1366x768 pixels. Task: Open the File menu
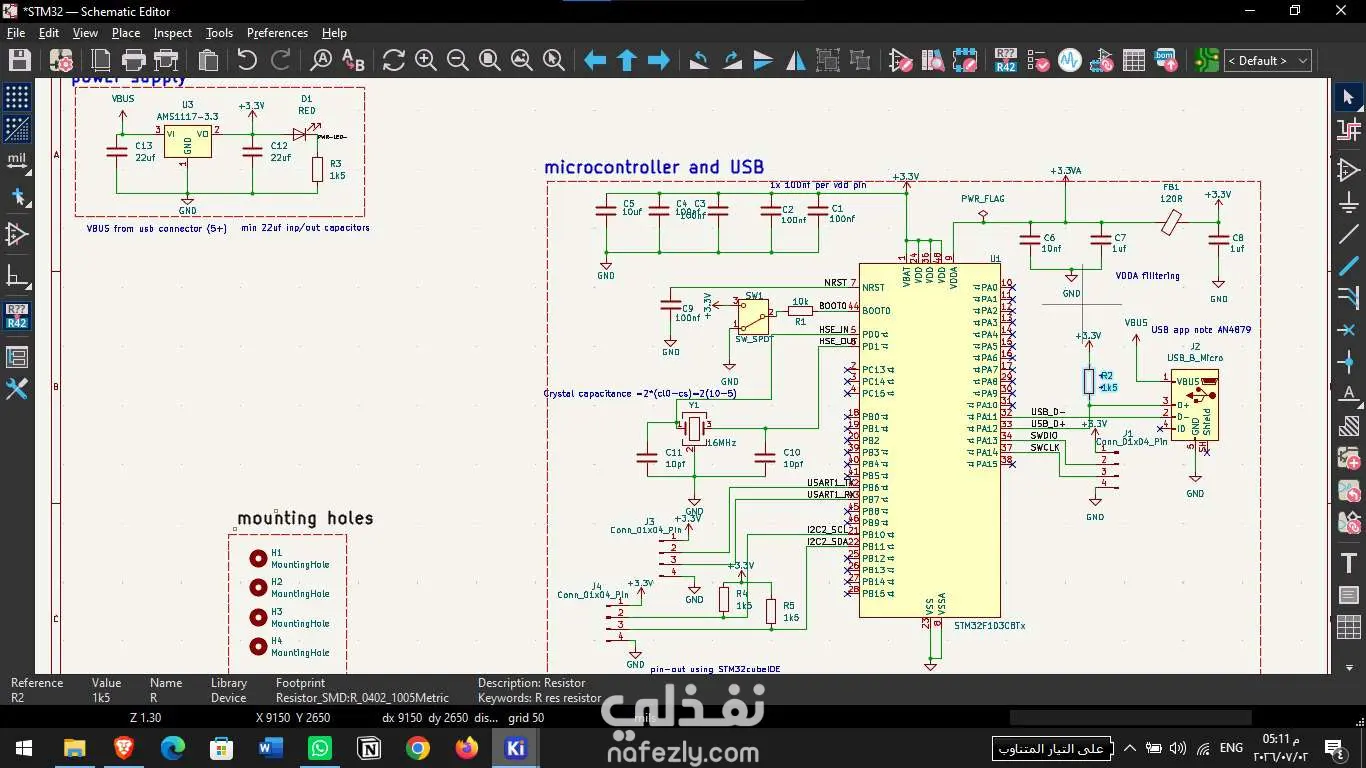pos(16,33)
